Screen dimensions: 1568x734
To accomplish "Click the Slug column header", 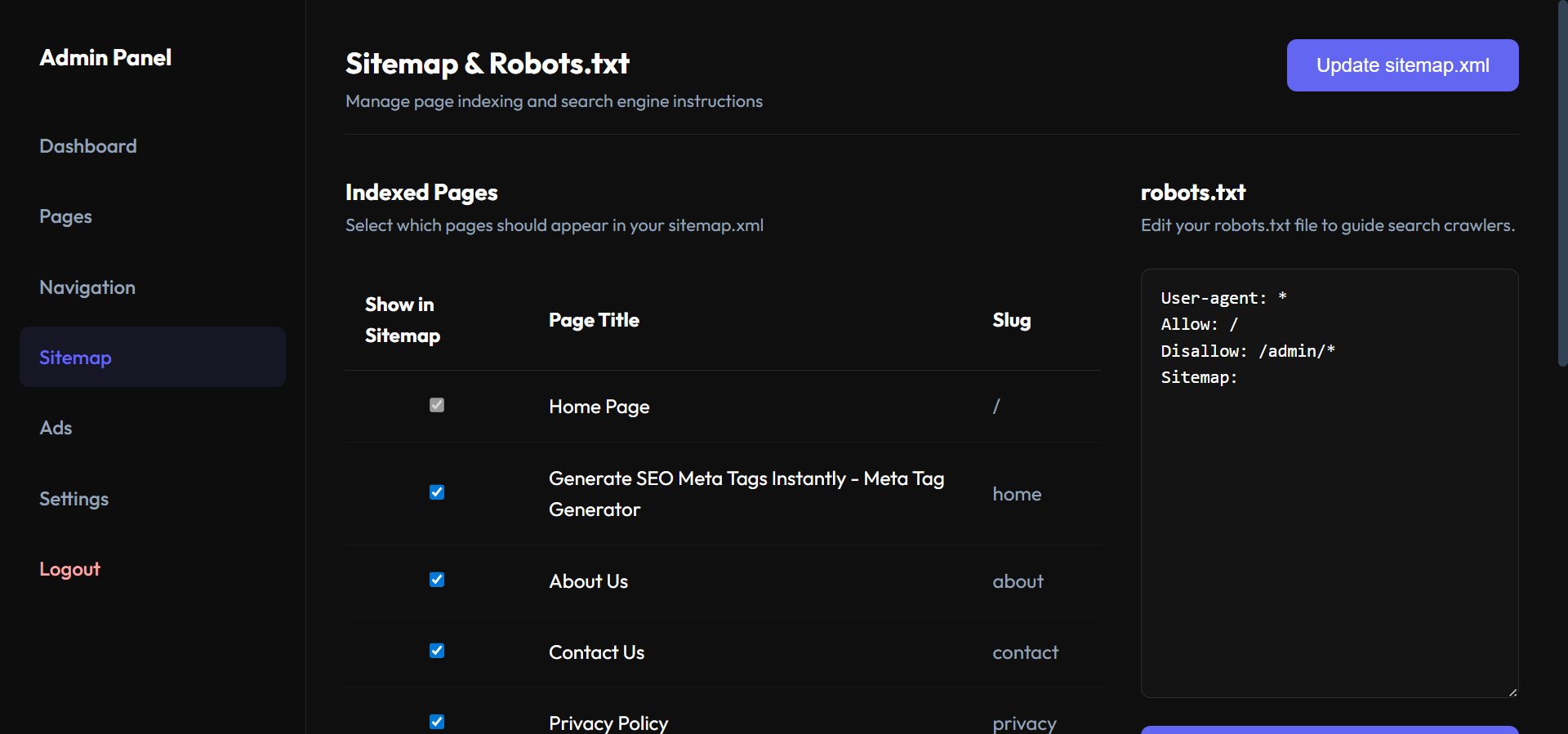I will coord(1011,320).
